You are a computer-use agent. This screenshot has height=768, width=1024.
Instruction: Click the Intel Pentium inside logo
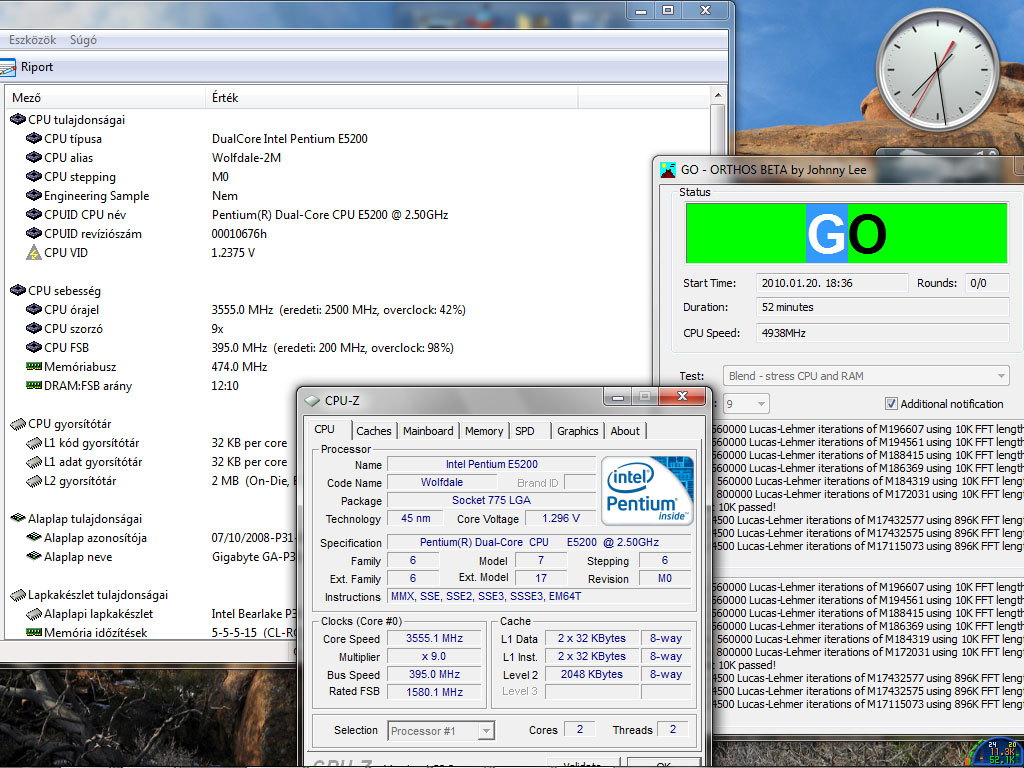point(647,491)
